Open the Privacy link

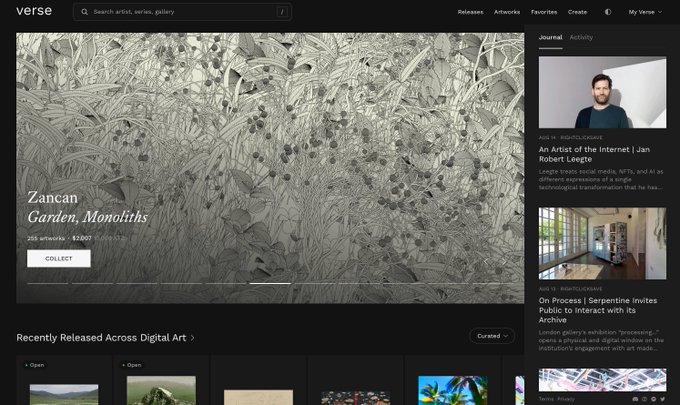pyautogui.click(x=566, y=399)
